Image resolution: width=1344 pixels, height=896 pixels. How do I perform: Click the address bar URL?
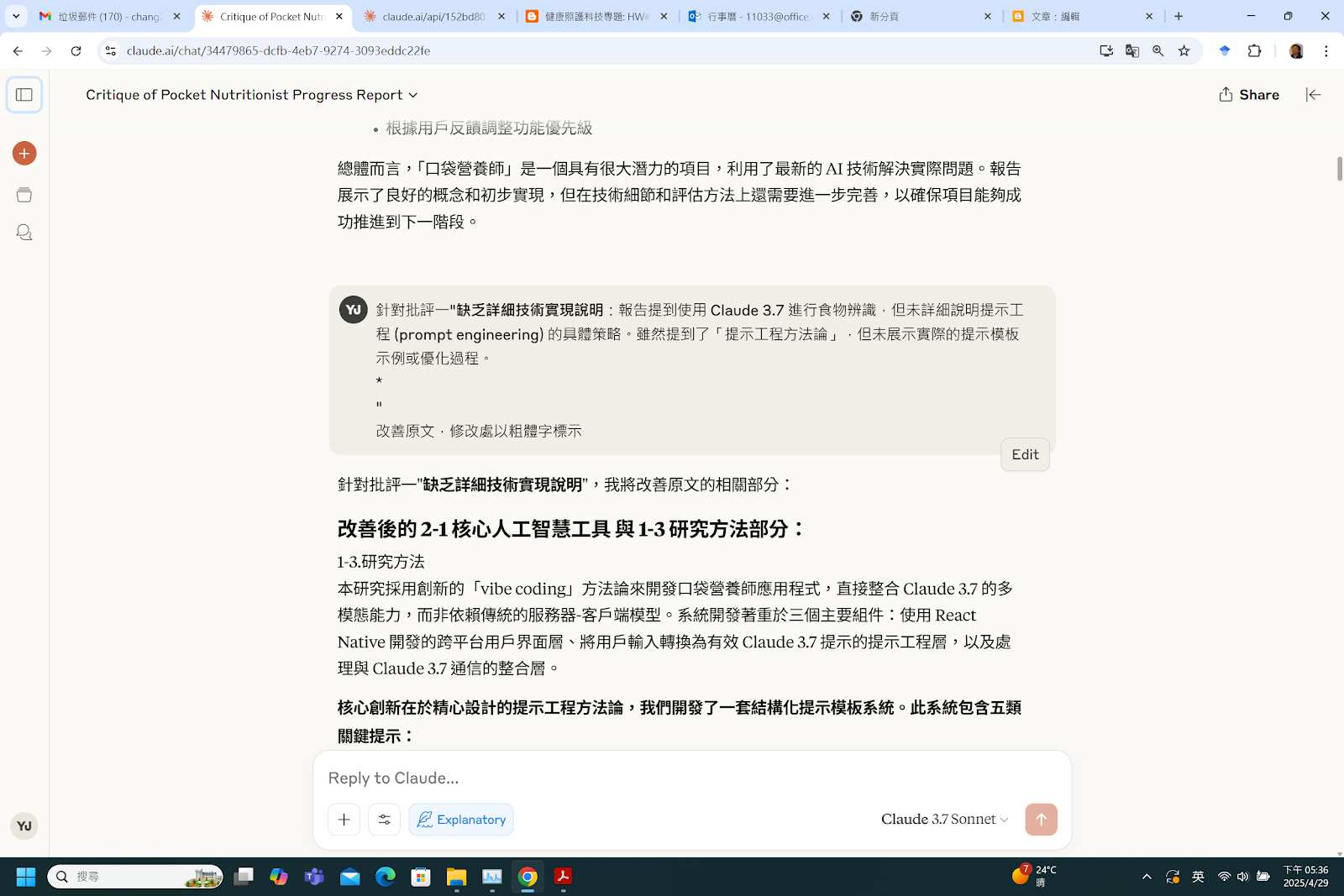[278, 51]
